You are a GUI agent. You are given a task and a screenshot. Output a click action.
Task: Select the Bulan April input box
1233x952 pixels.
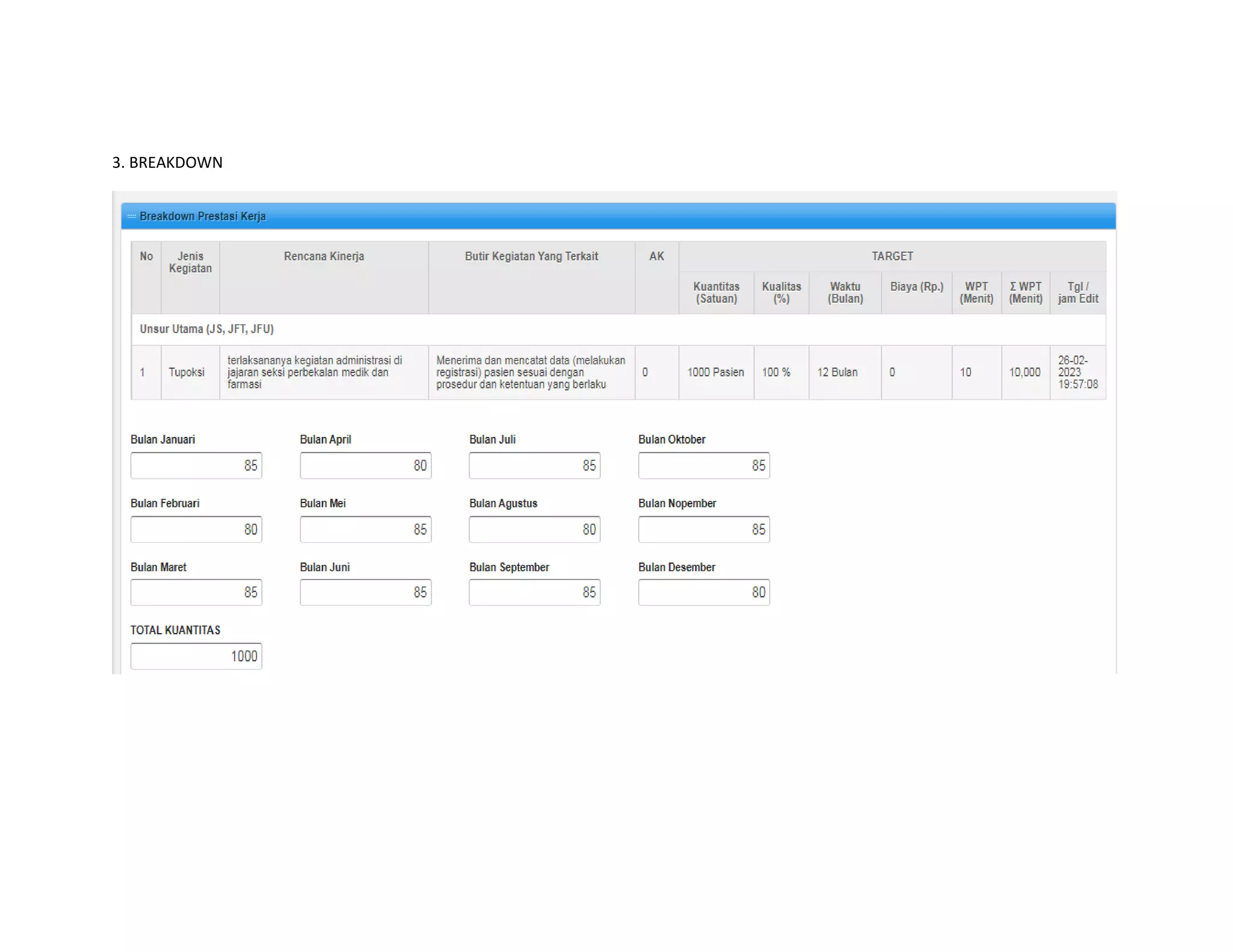tap(365, 465)
